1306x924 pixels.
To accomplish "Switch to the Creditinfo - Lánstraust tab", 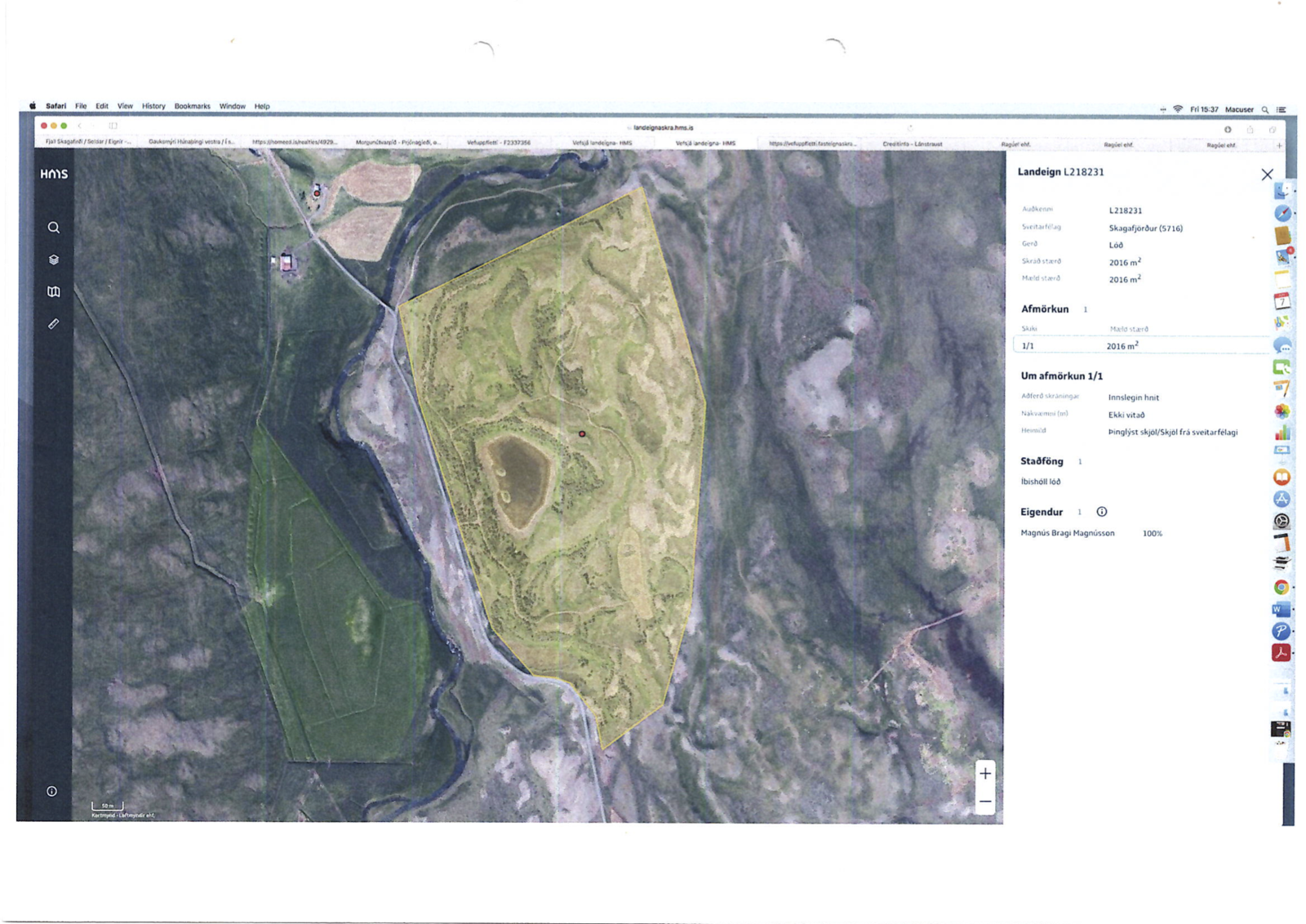I will tap(912, 144).
